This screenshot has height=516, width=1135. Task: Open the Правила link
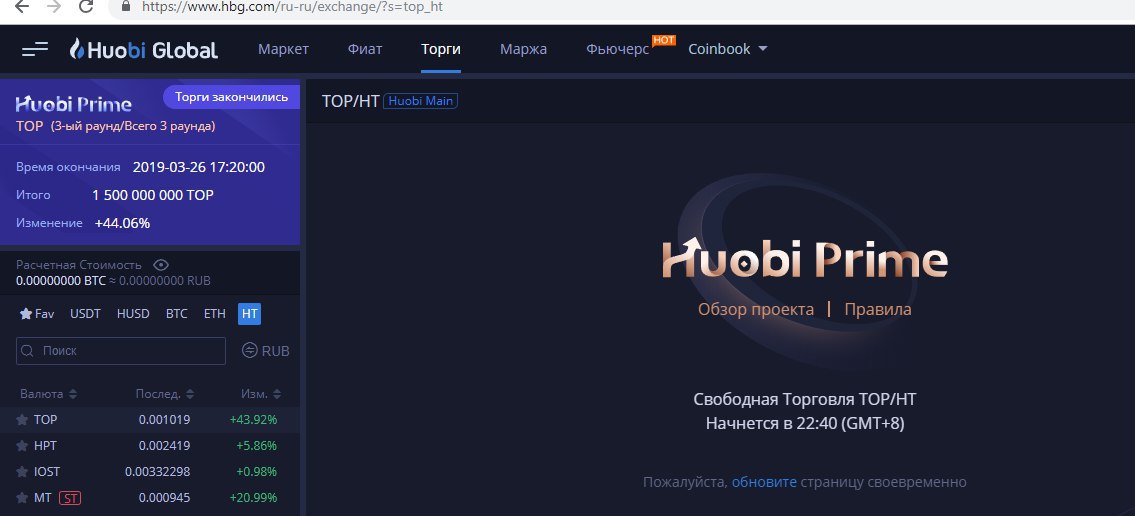[878, 310]
